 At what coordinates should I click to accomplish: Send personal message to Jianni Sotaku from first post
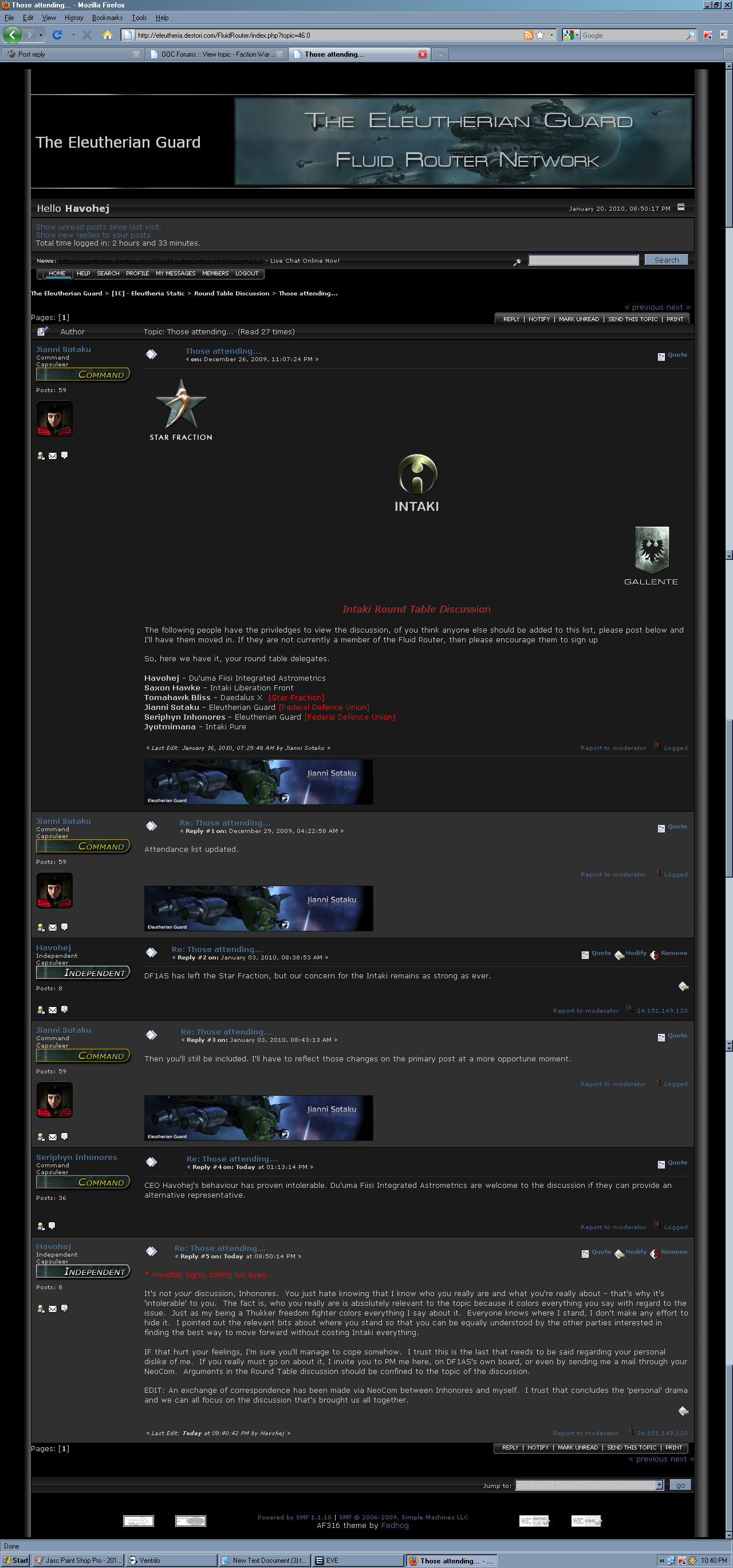(64, 455)
